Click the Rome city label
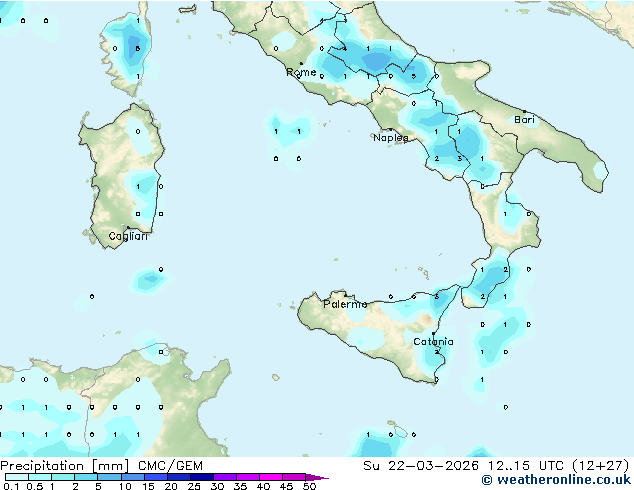The width and height of the screenshot is (634, 490). click(x=301, y=72)
